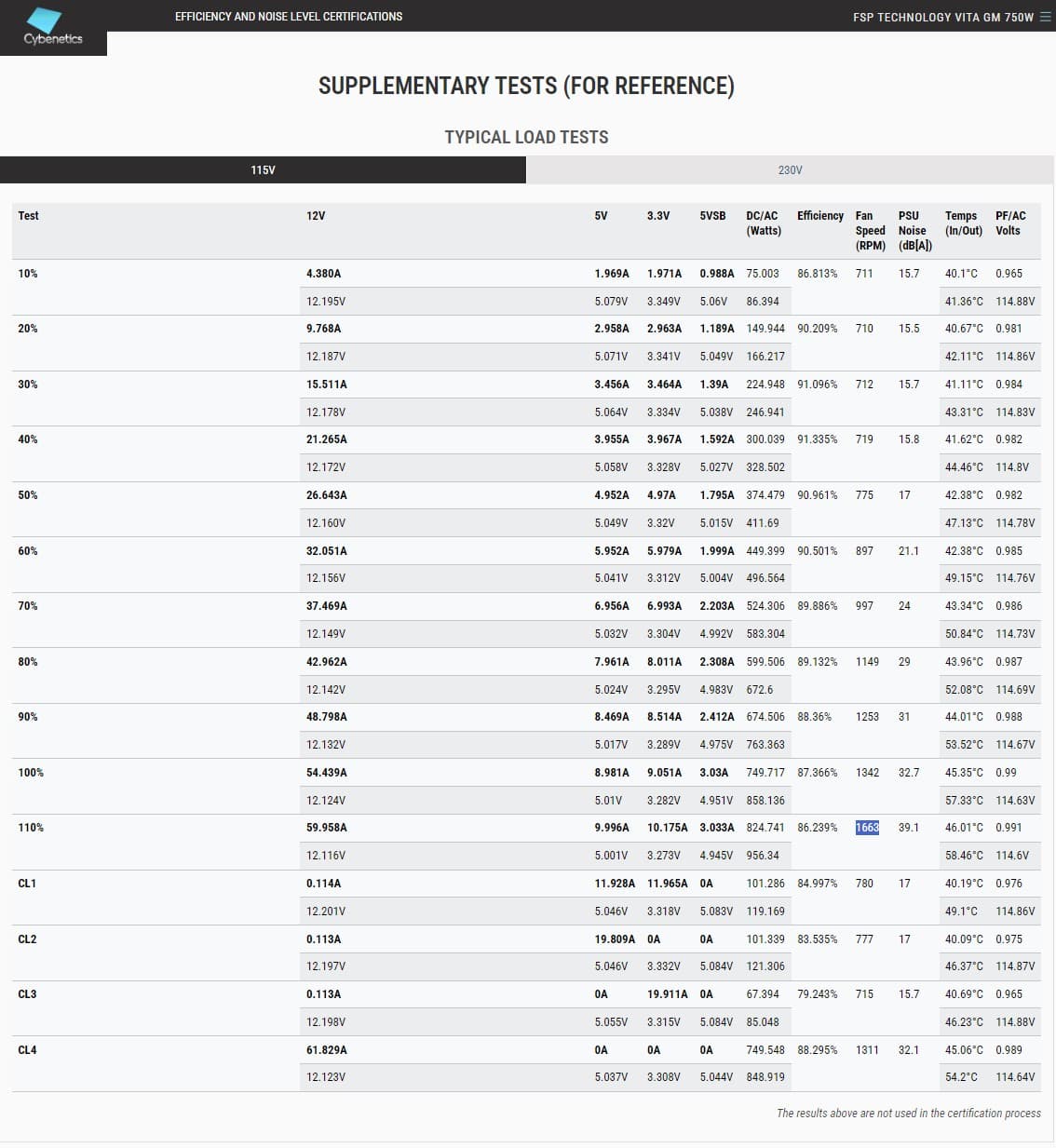Click the 5VSB column header
This screenshot has width=1056, height=1148.
712,216
